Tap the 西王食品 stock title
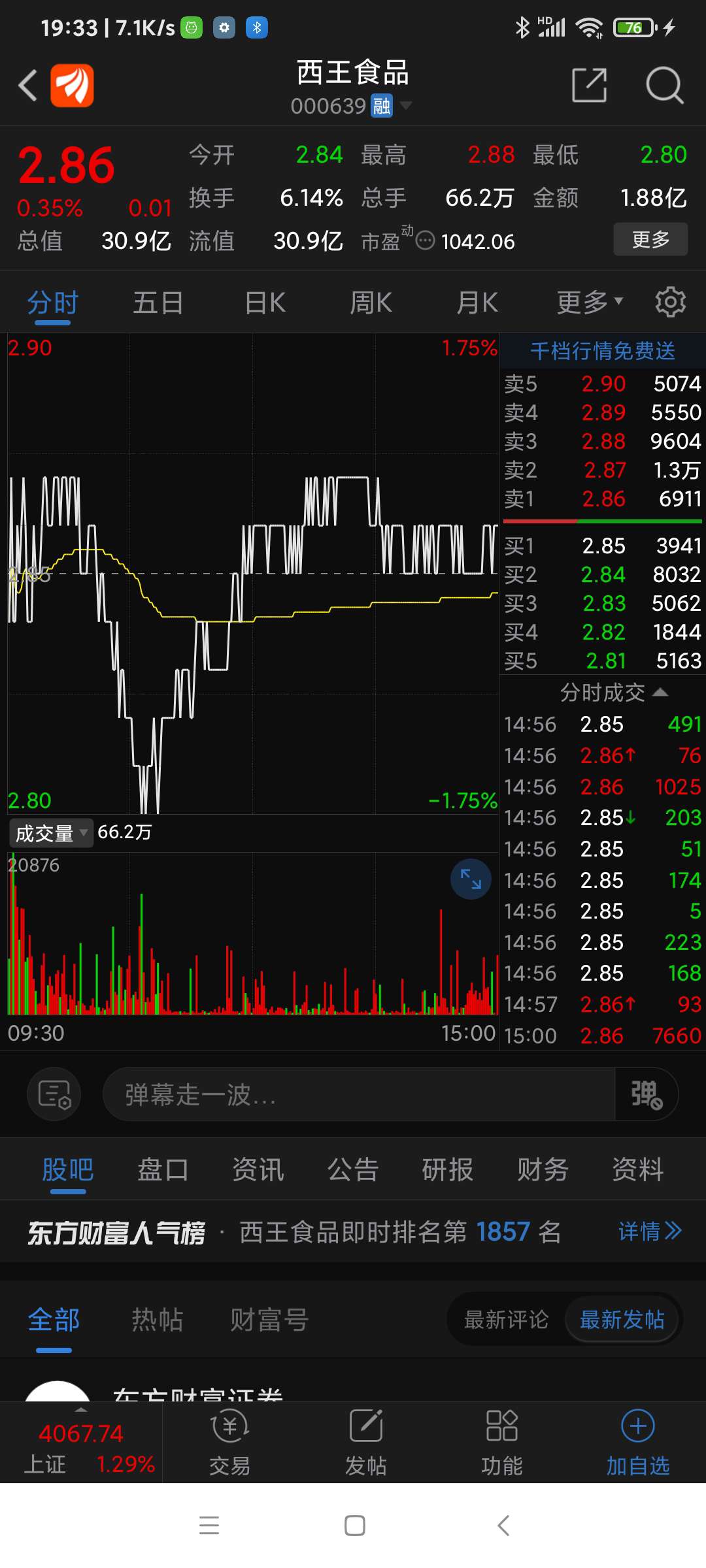The height and width of the screenshot is (1568, 706). coord(353,73)
